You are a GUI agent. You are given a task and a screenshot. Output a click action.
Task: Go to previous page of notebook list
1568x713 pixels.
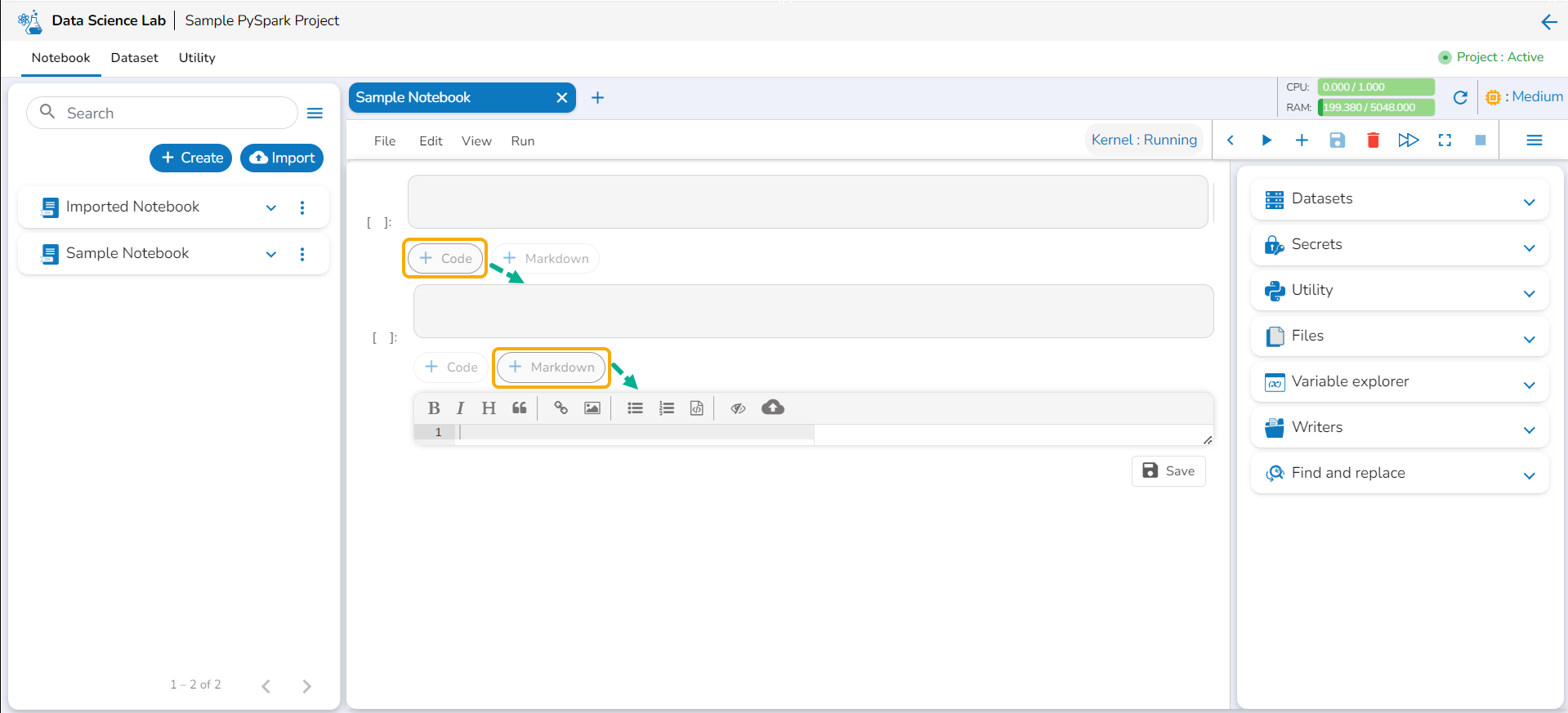tap(266, 686)
